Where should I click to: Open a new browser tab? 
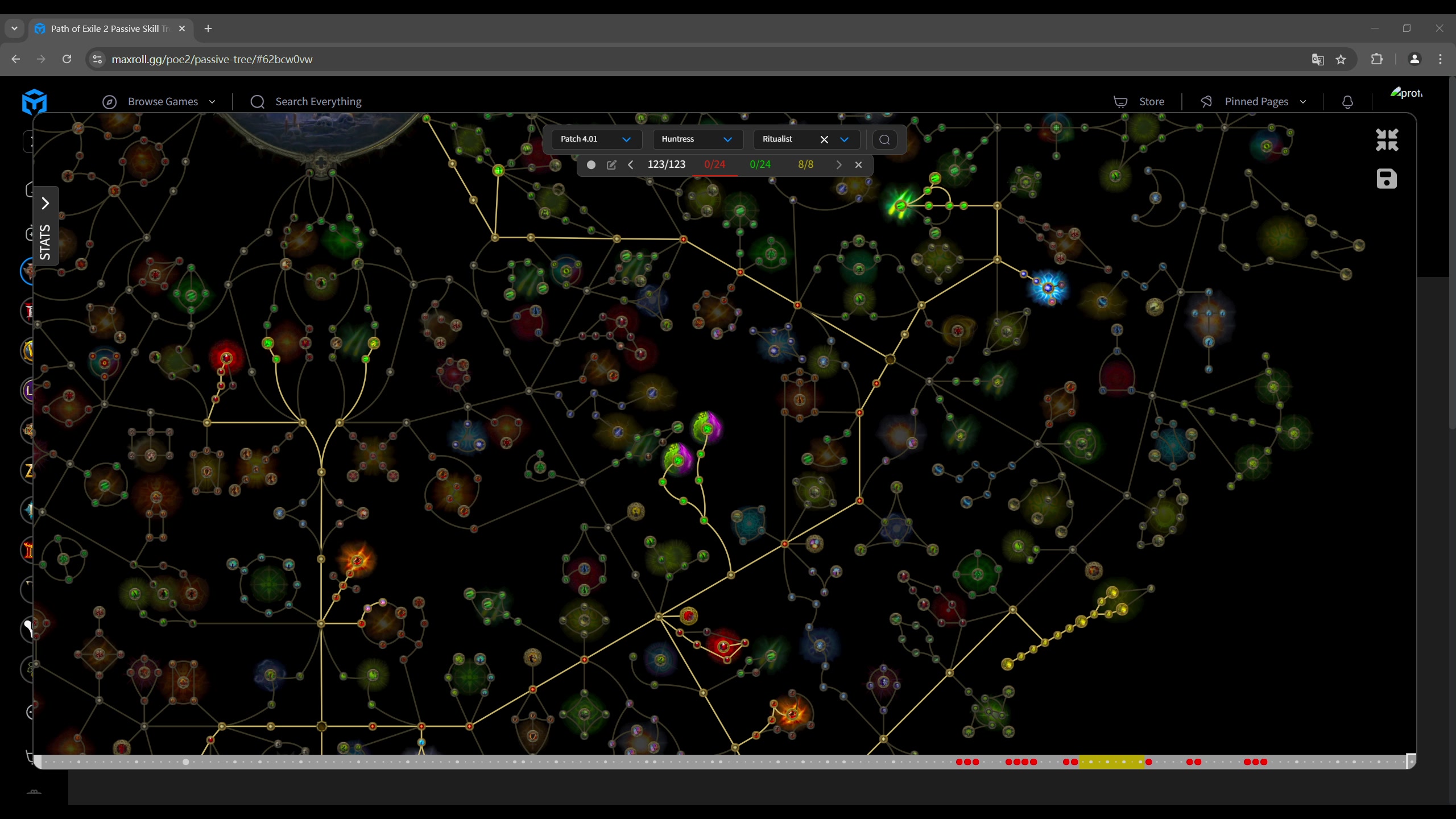click(x=208, y=28)
